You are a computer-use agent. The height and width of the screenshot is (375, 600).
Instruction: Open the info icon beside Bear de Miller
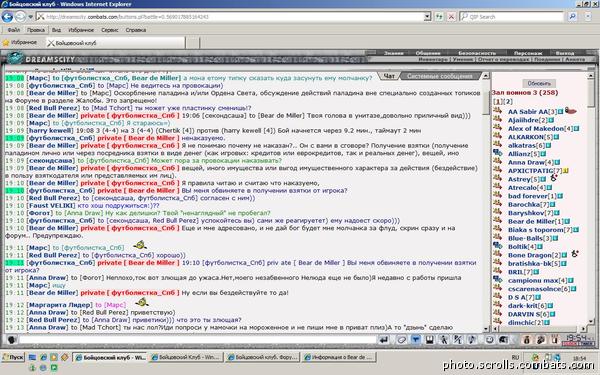567,222
